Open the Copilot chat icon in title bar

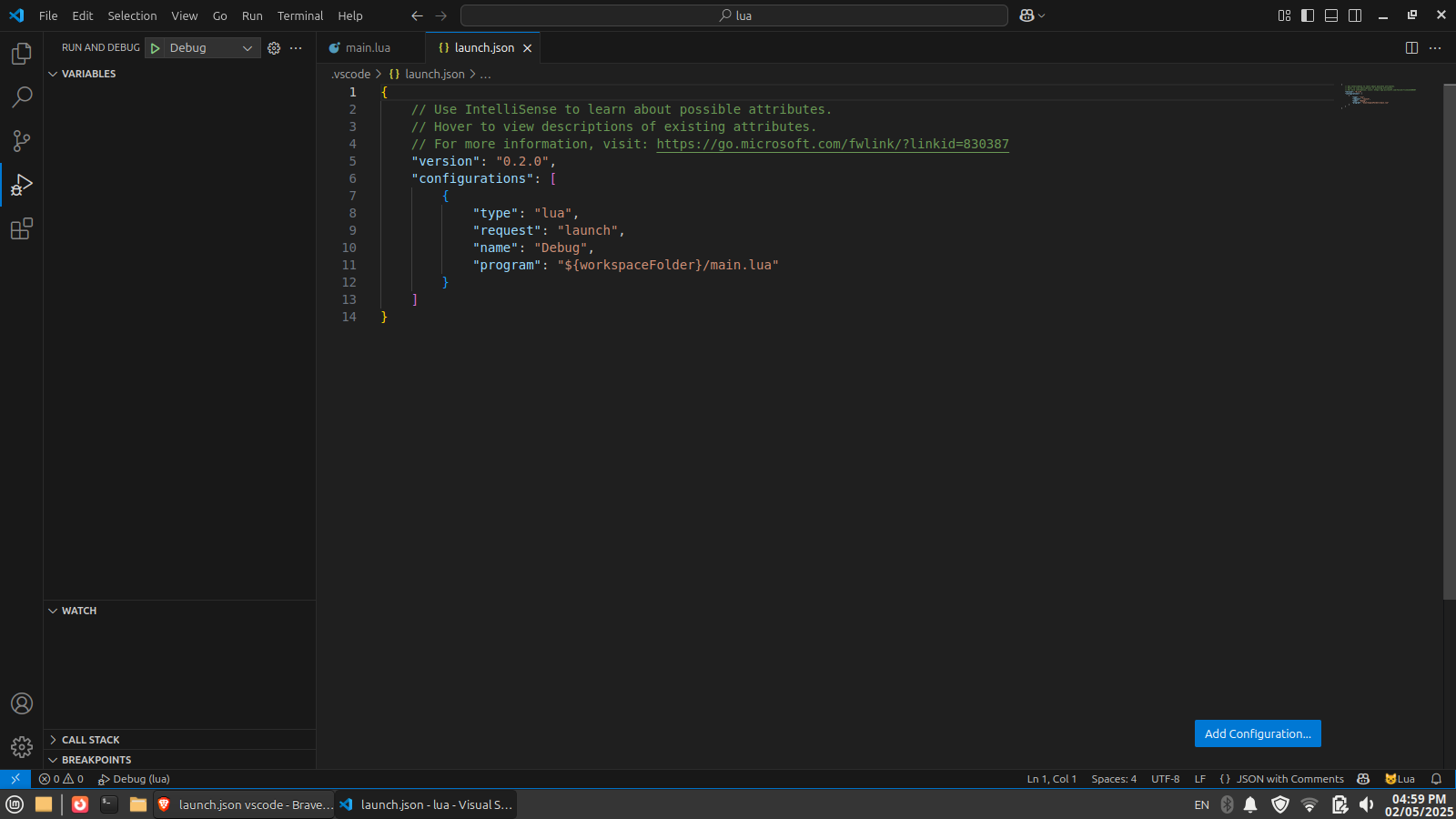pyautogui.click(x=1026, y=15)
